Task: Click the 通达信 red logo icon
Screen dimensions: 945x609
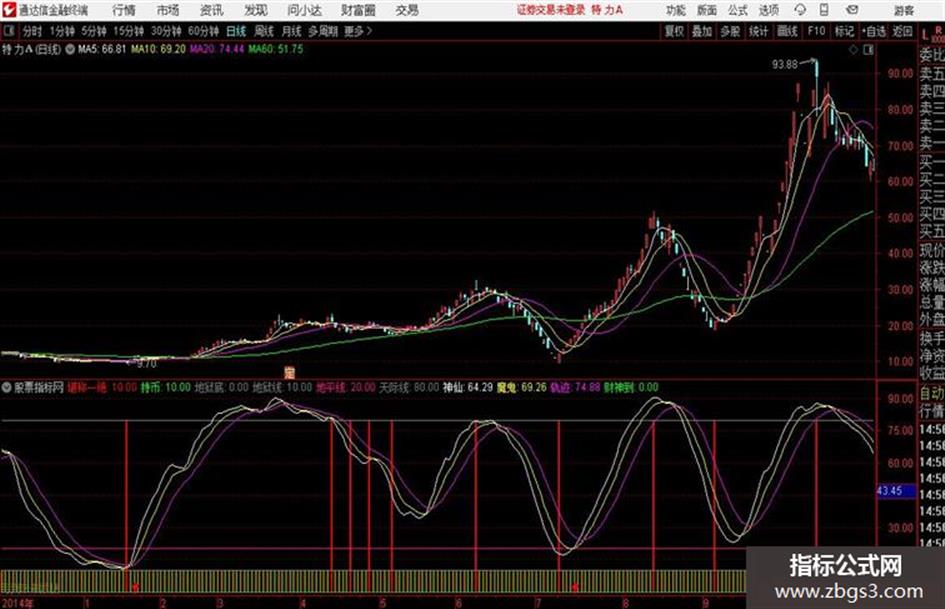Action: click(8, 10)
